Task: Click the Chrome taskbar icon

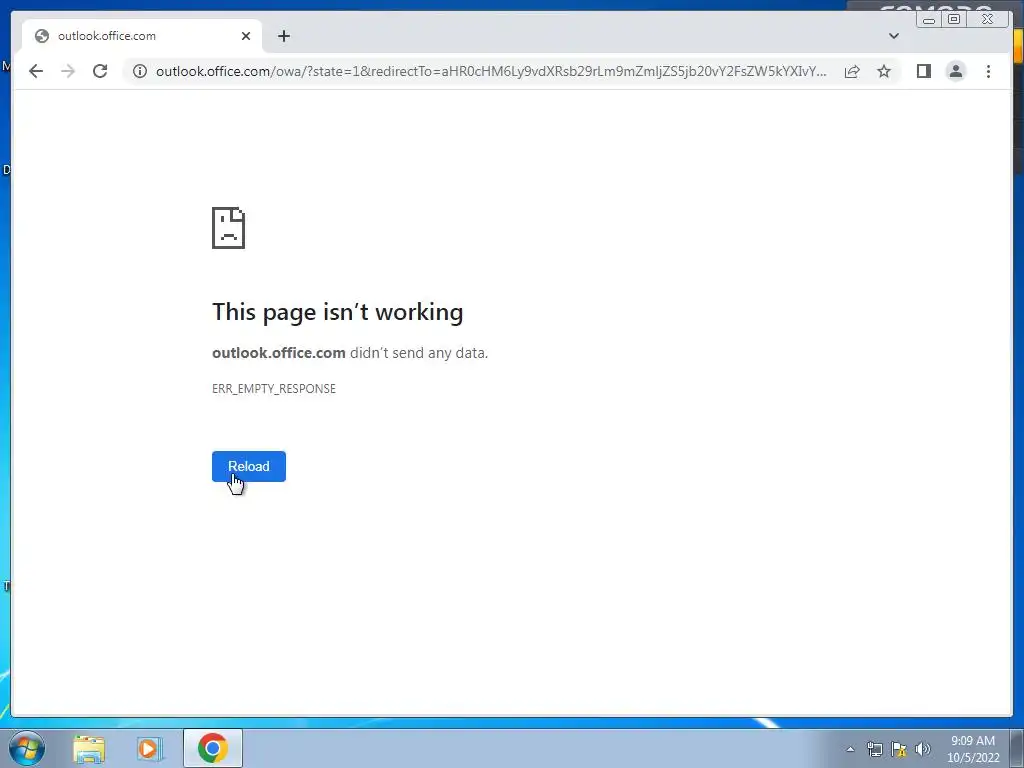Action: point(213,748)
